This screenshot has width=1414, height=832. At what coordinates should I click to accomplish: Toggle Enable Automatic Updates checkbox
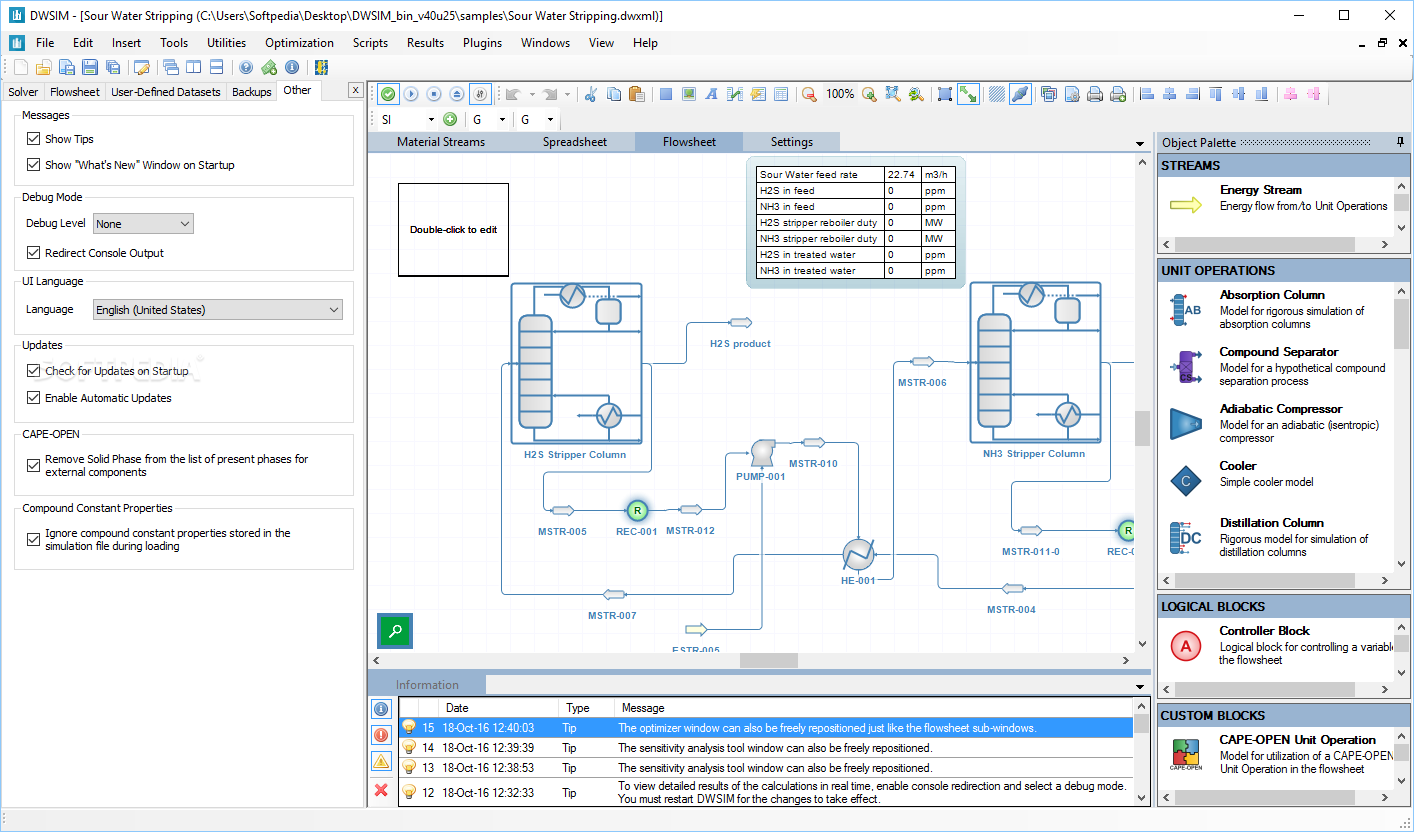point(34,398)
